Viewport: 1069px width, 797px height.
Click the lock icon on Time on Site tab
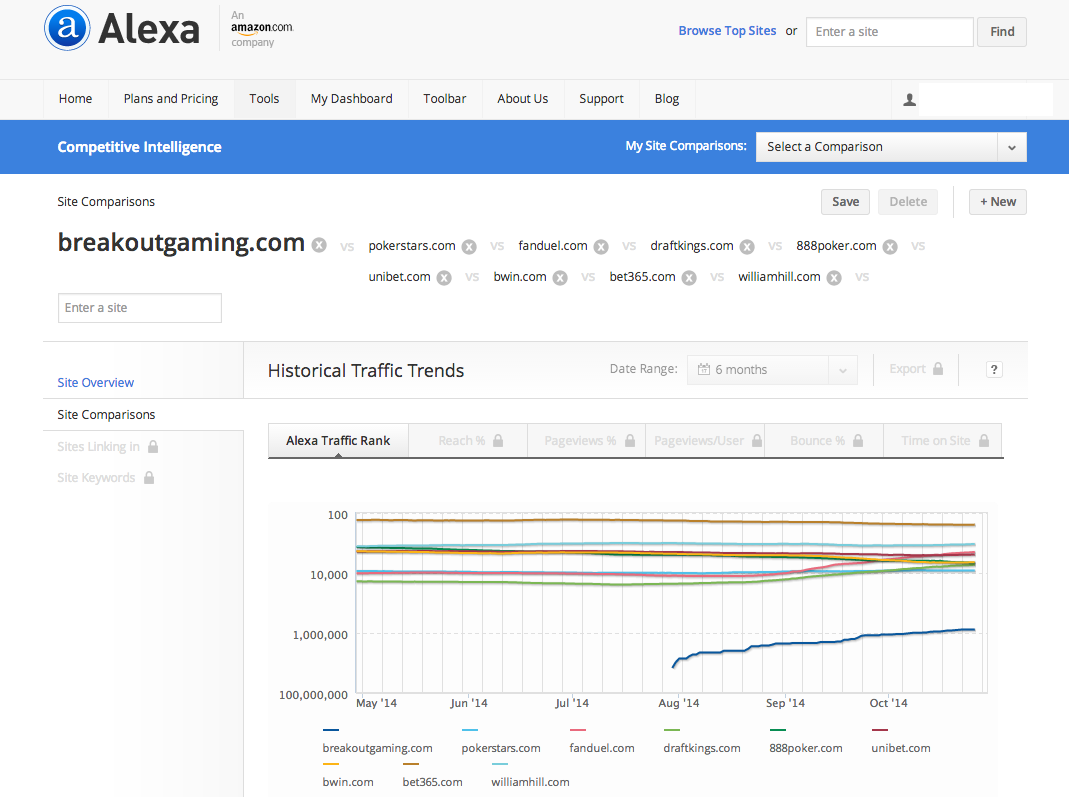(x=984, y=440)
